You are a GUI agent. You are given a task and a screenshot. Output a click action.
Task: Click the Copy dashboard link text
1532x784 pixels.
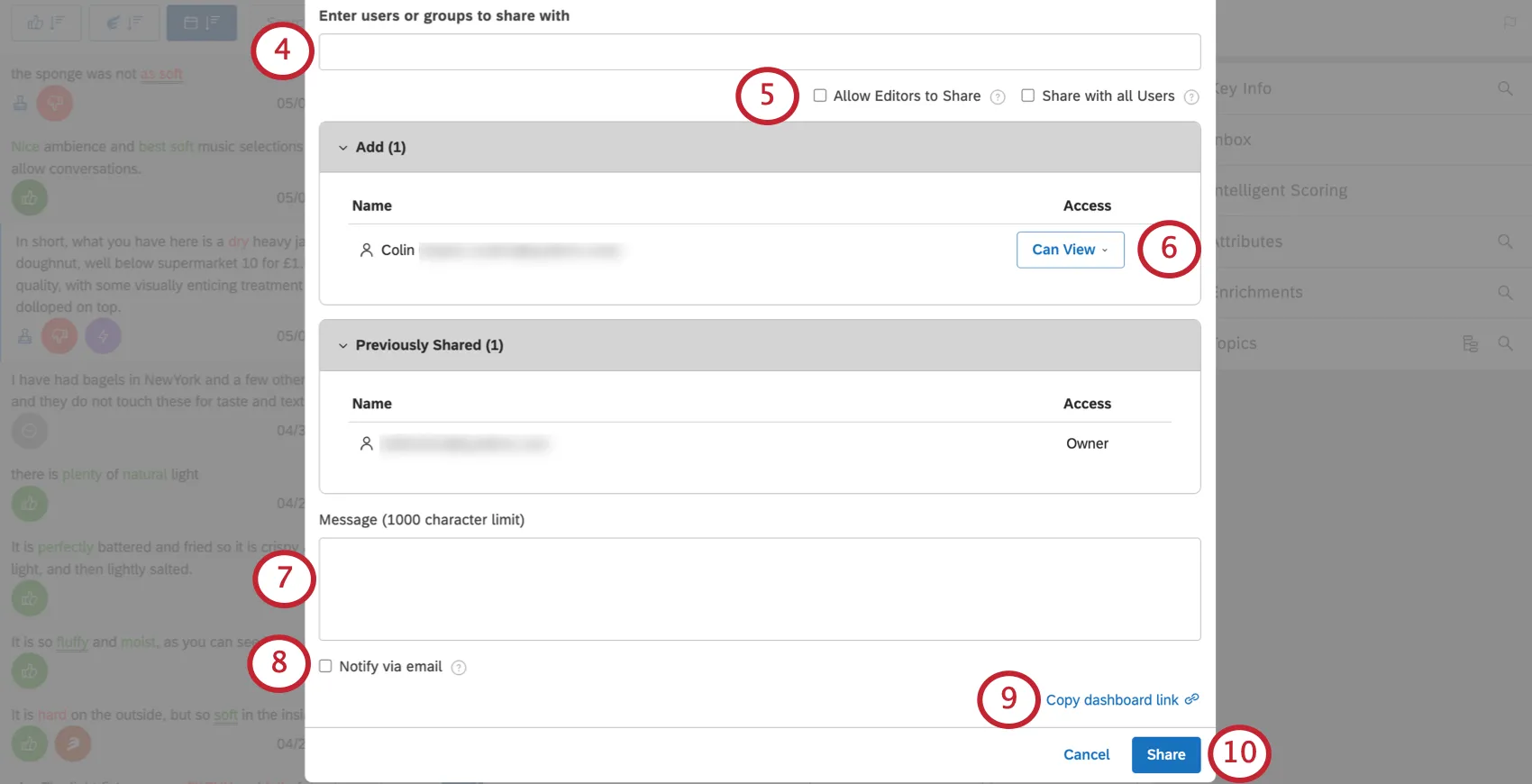point(1111,700)
